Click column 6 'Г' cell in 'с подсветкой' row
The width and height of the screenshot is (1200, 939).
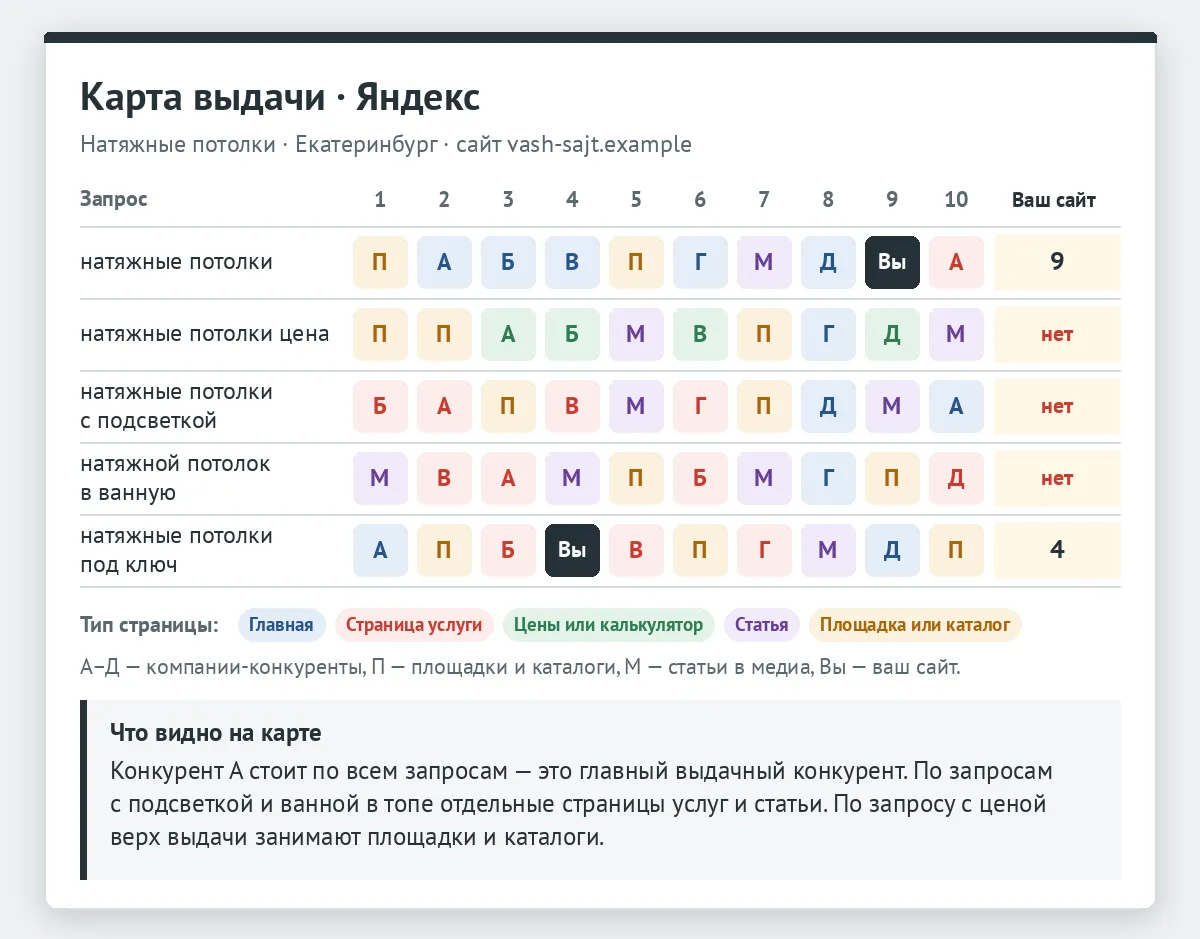(700, 407)
